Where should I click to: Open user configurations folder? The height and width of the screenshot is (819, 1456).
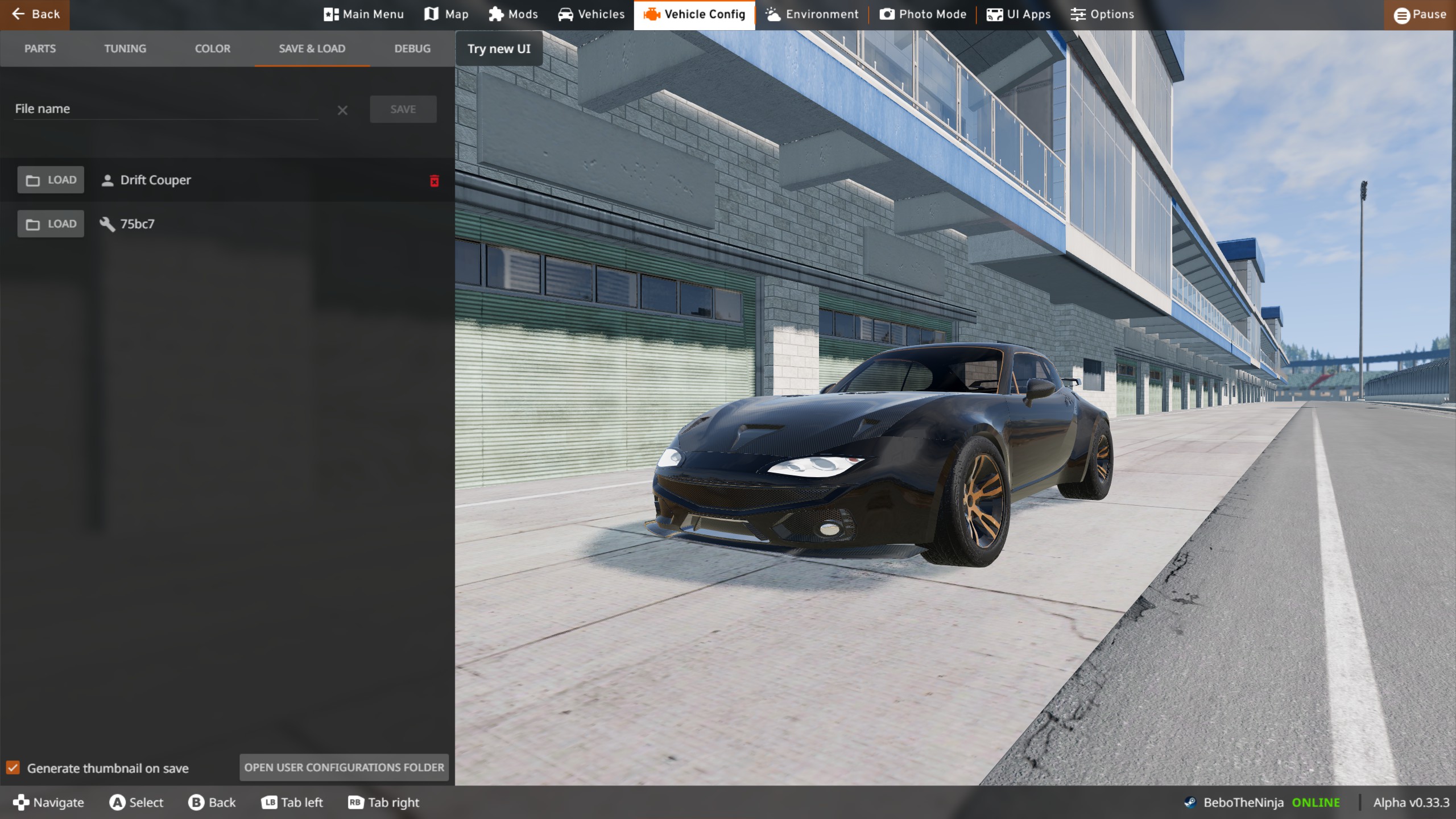344,767
